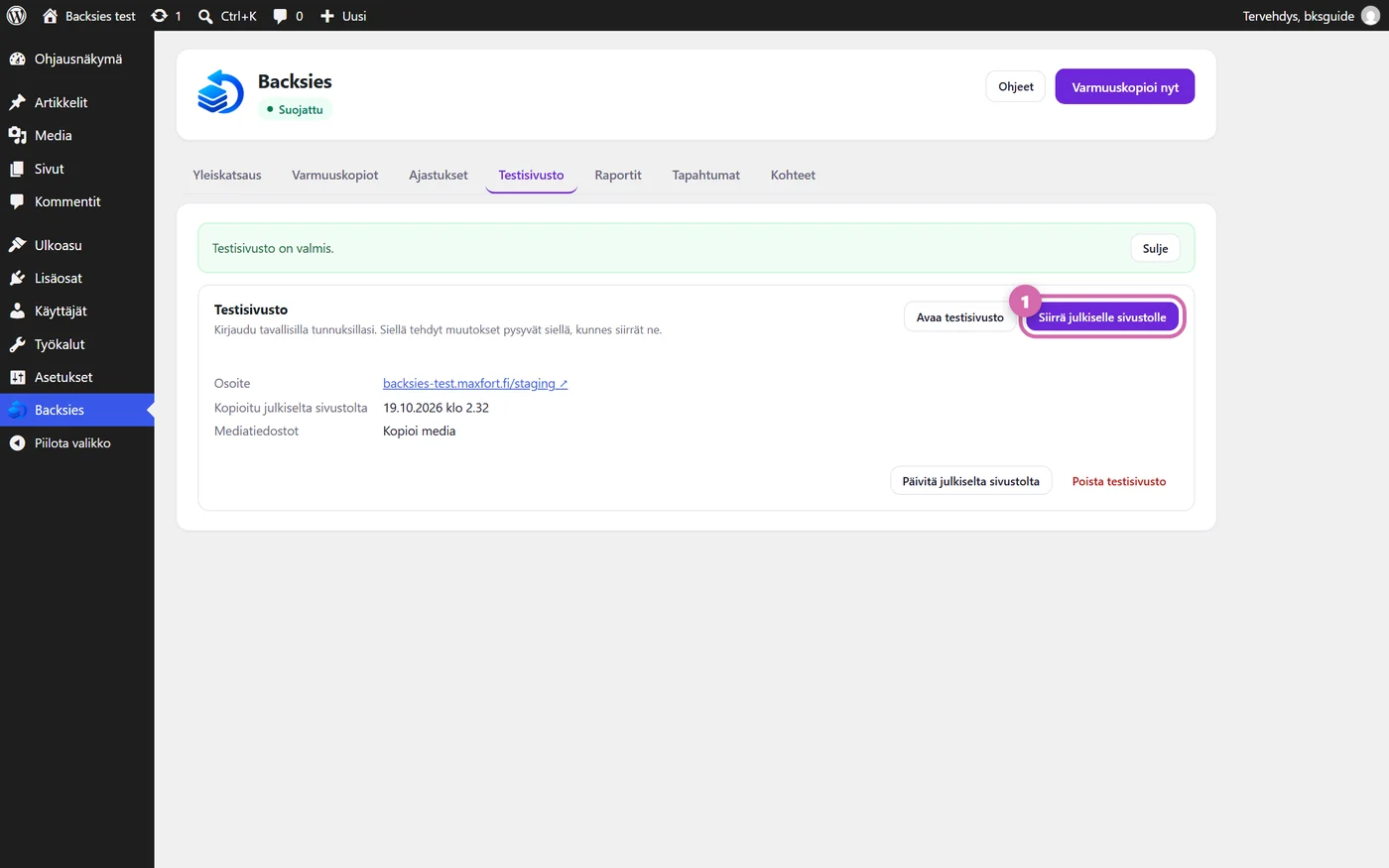Click the Ohjeet help button
The height and width of the screenshot is (868, 1389).
pyautogui.click(x=1016, y=86)
